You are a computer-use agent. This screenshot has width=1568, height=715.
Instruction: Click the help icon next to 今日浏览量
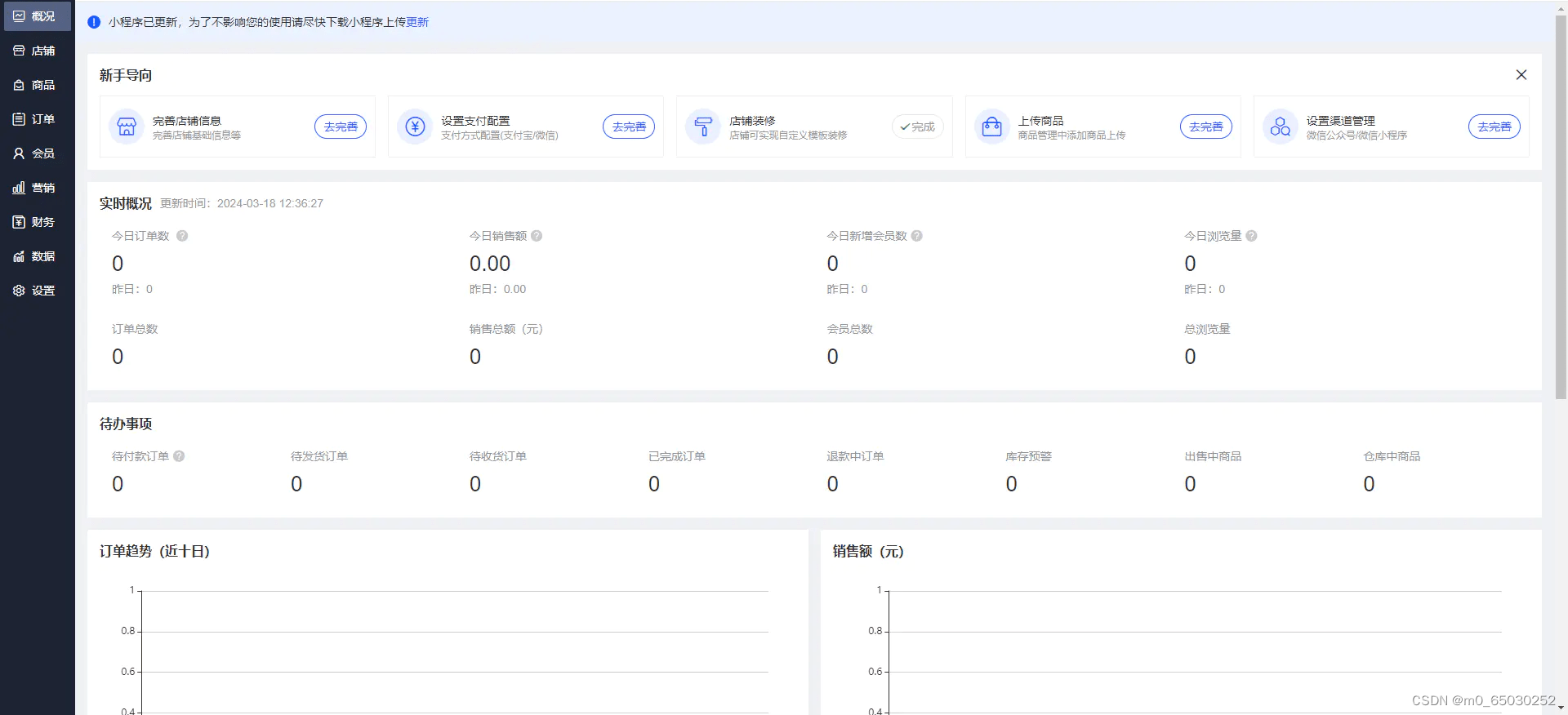[x=1252, y=236]
